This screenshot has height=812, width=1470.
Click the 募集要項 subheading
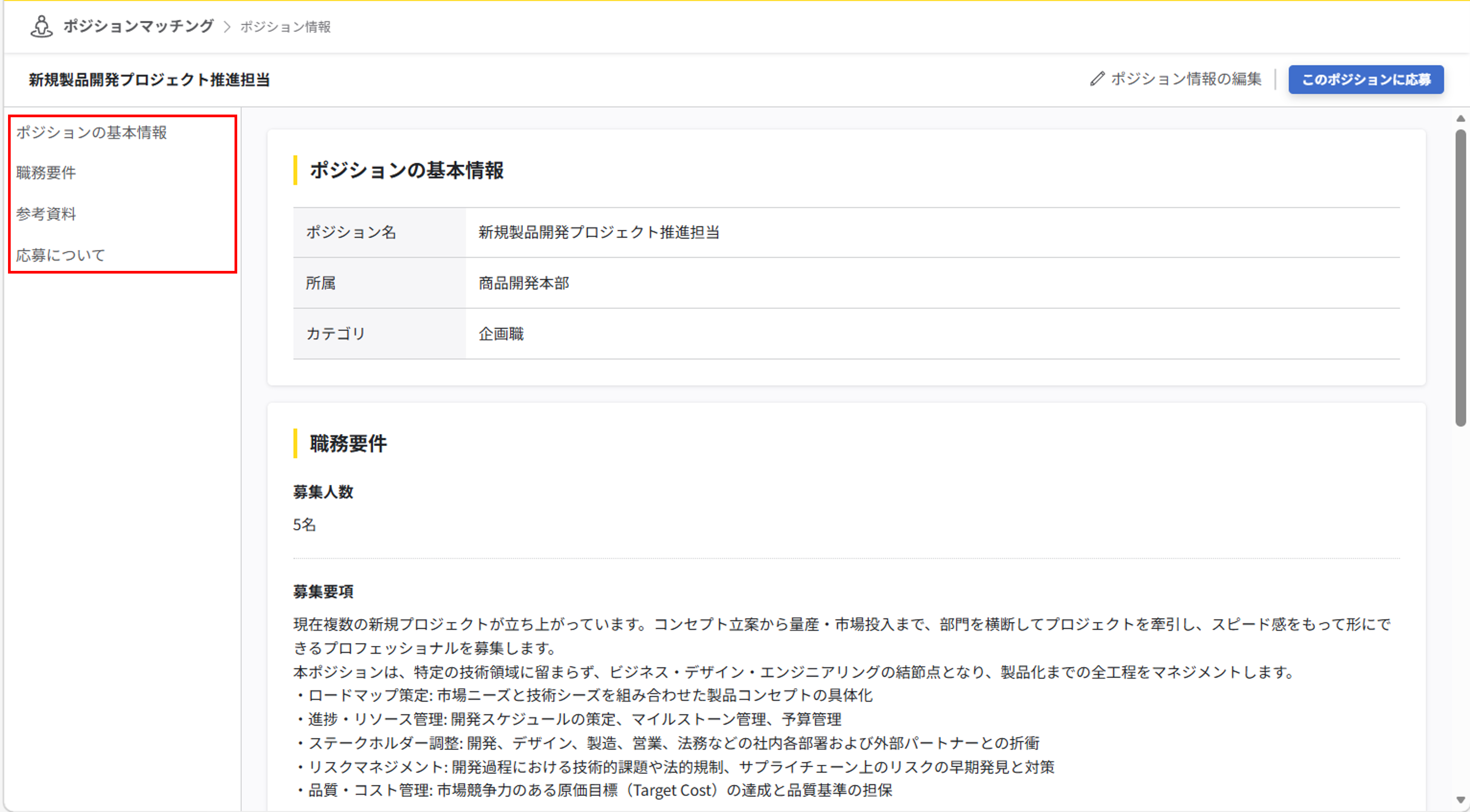(x=323, y=591)
